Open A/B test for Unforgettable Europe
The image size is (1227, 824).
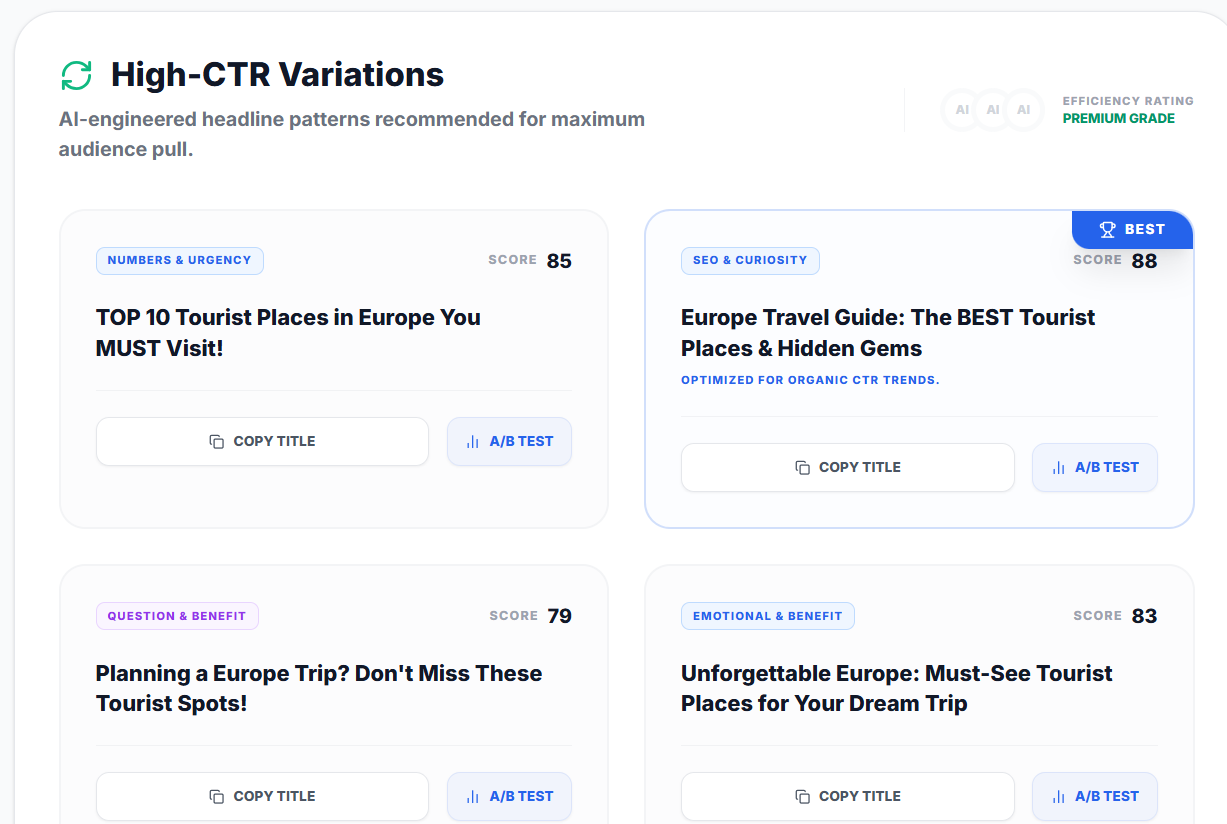click(x=1095, y=796)
